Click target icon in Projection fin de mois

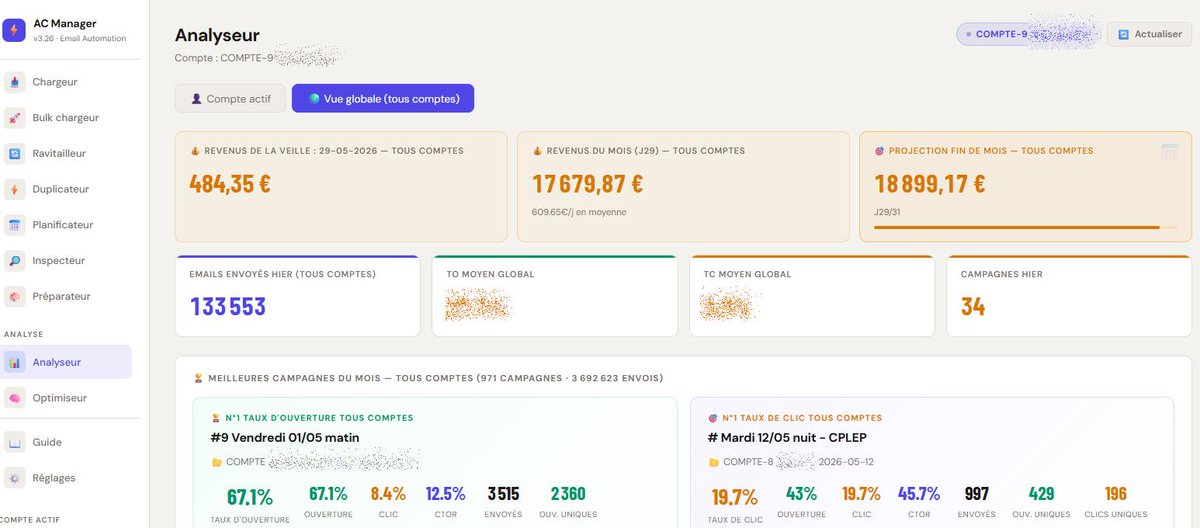pos(879,151)
